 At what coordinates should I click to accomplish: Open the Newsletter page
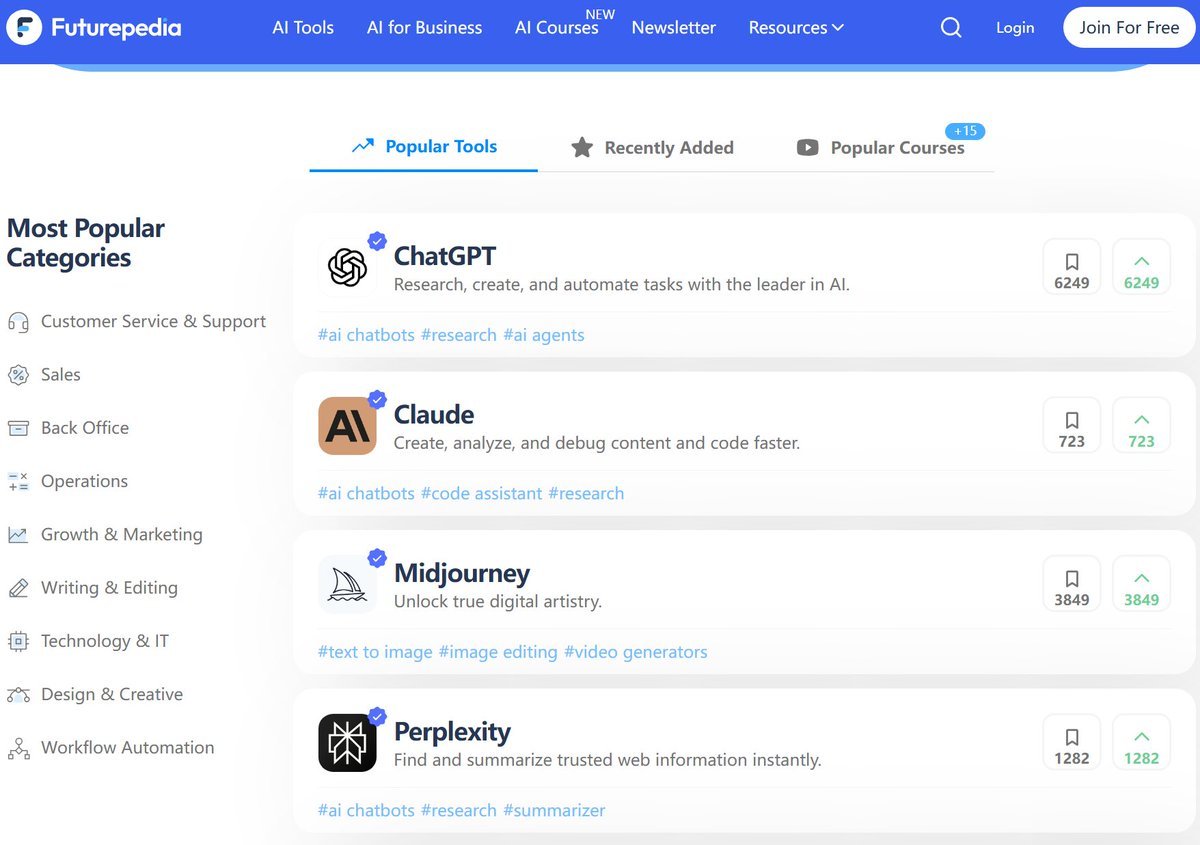pos(674,28)
